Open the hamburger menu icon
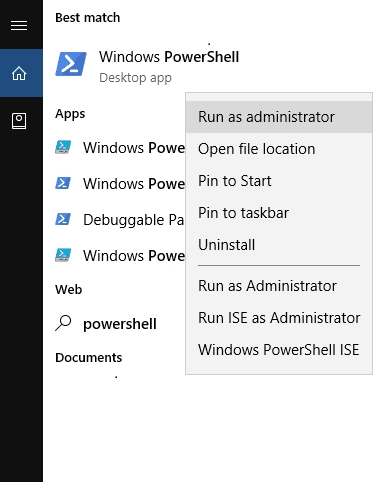Screen dimensions: 384x482 pyautogui.click(x=19, y=25)
